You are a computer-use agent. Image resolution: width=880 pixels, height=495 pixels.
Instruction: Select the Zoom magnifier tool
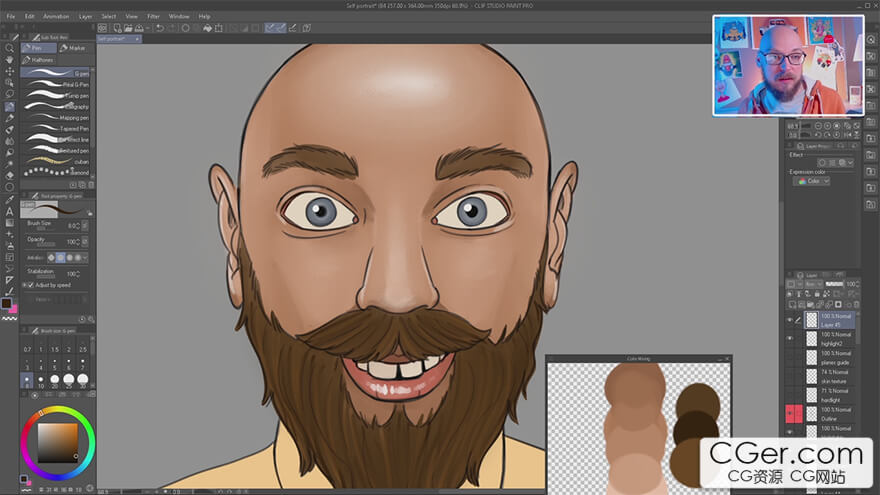tap(10, 48)
